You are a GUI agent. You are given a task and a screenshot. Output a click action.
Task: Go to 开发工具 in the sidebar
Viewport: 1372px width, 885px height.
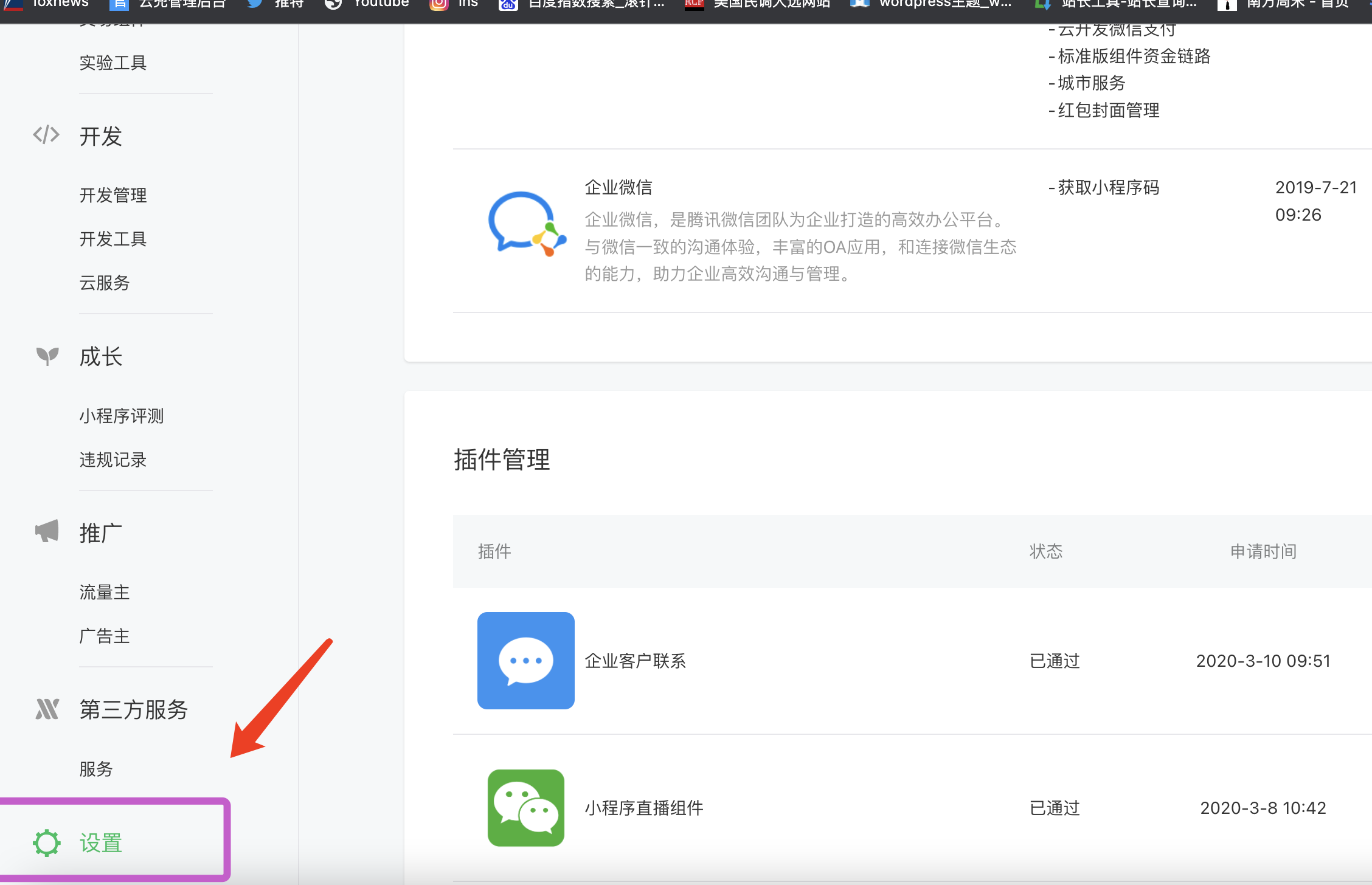(x=113, y=239)
